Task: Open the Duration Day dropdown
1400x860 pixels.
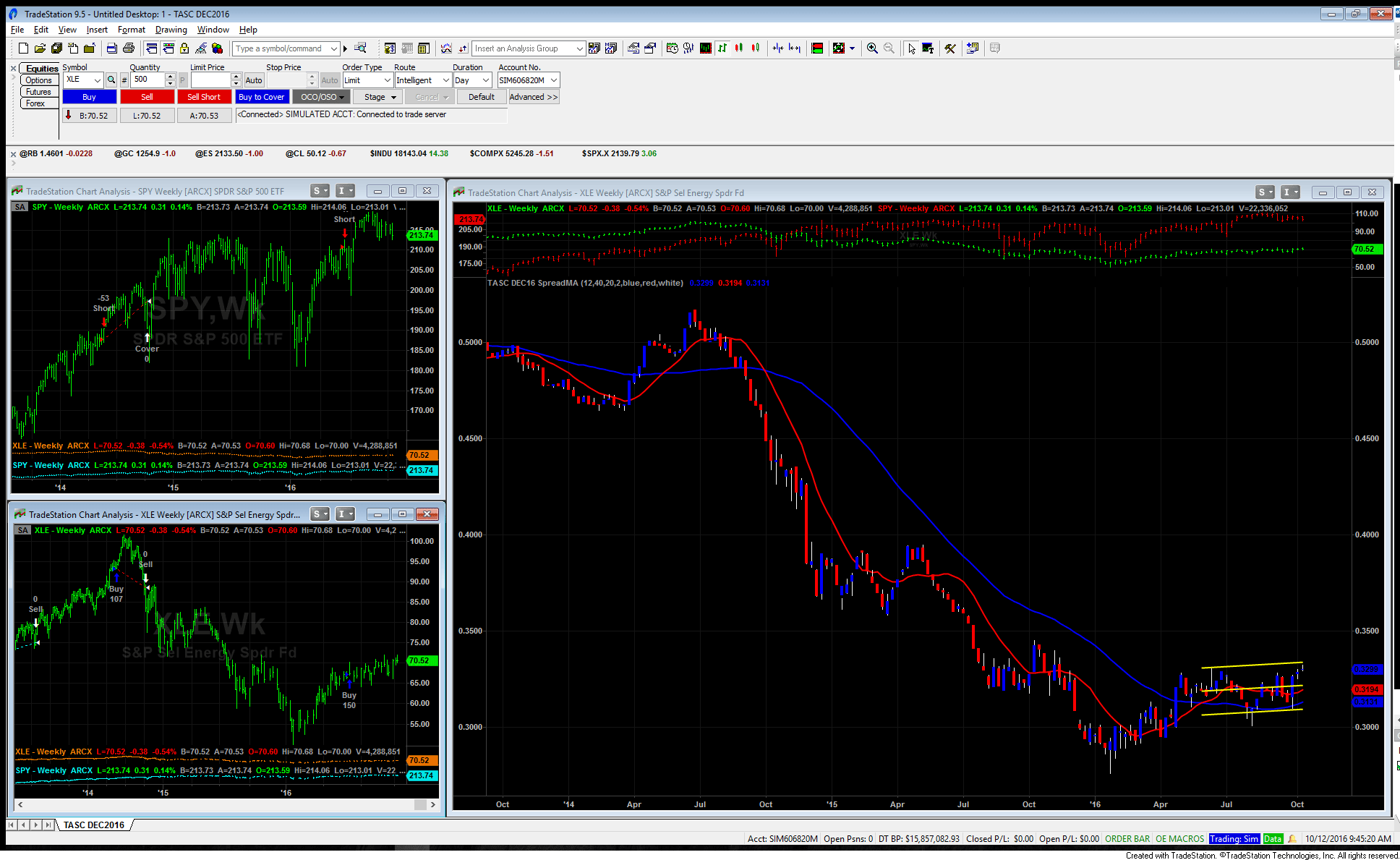Action: [x=486, y=80]
